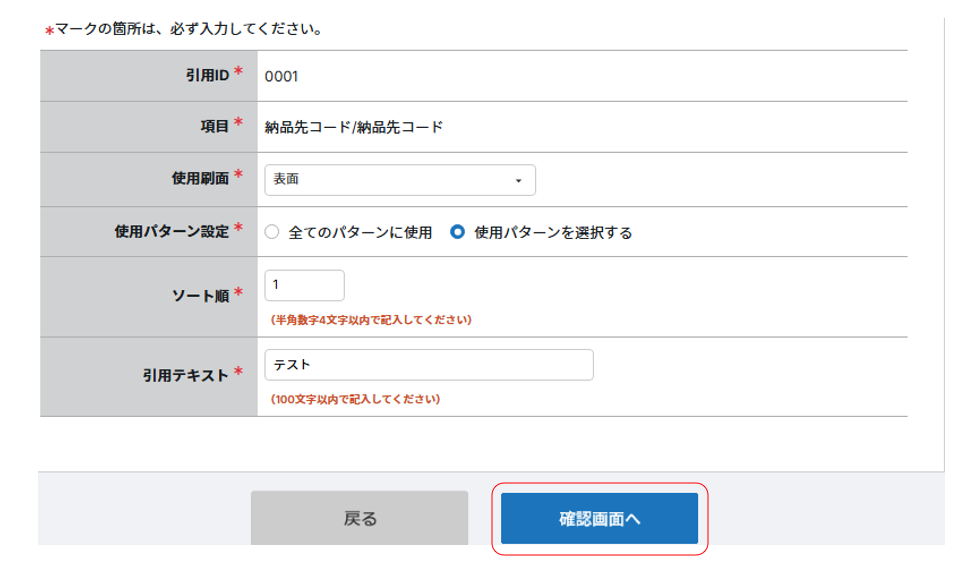
Task: Click the 100文字以内 hint text
Action: pos(355,399)
